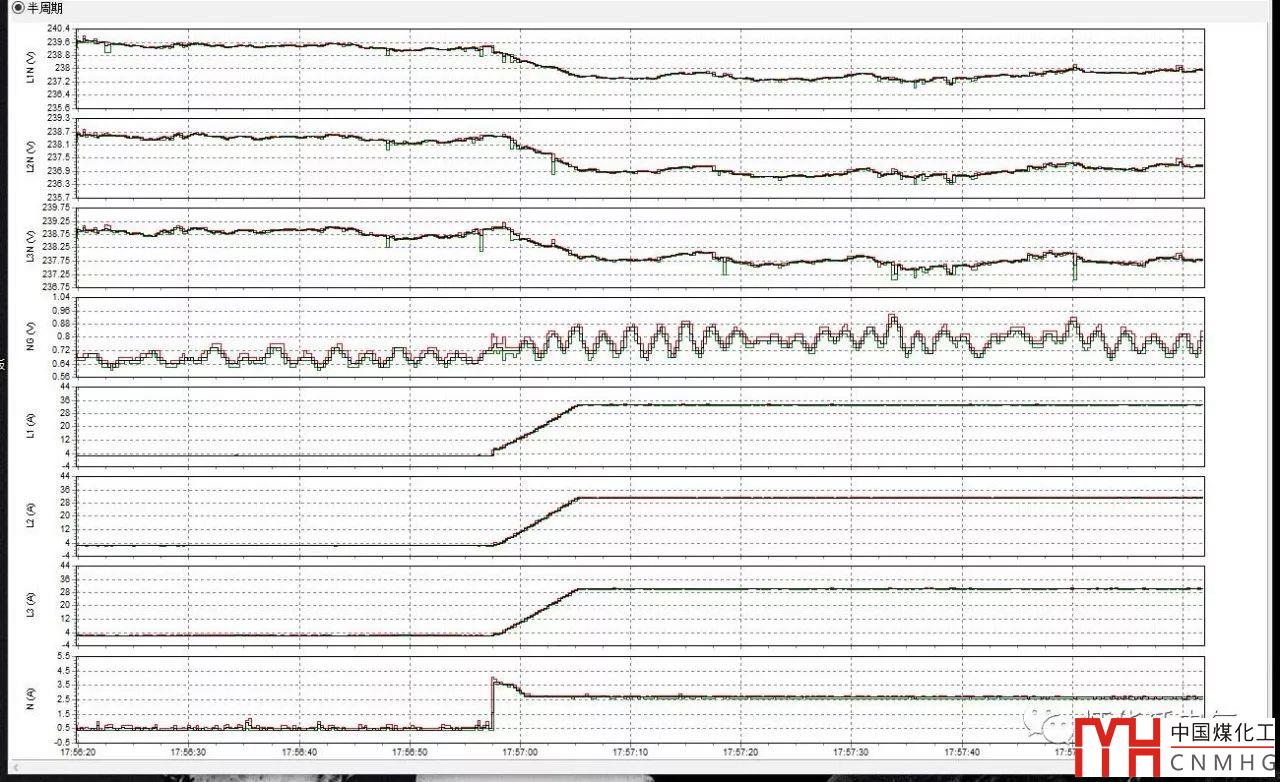Click the L3 current trend plot
1280x782 pixels.
(640, 605)
